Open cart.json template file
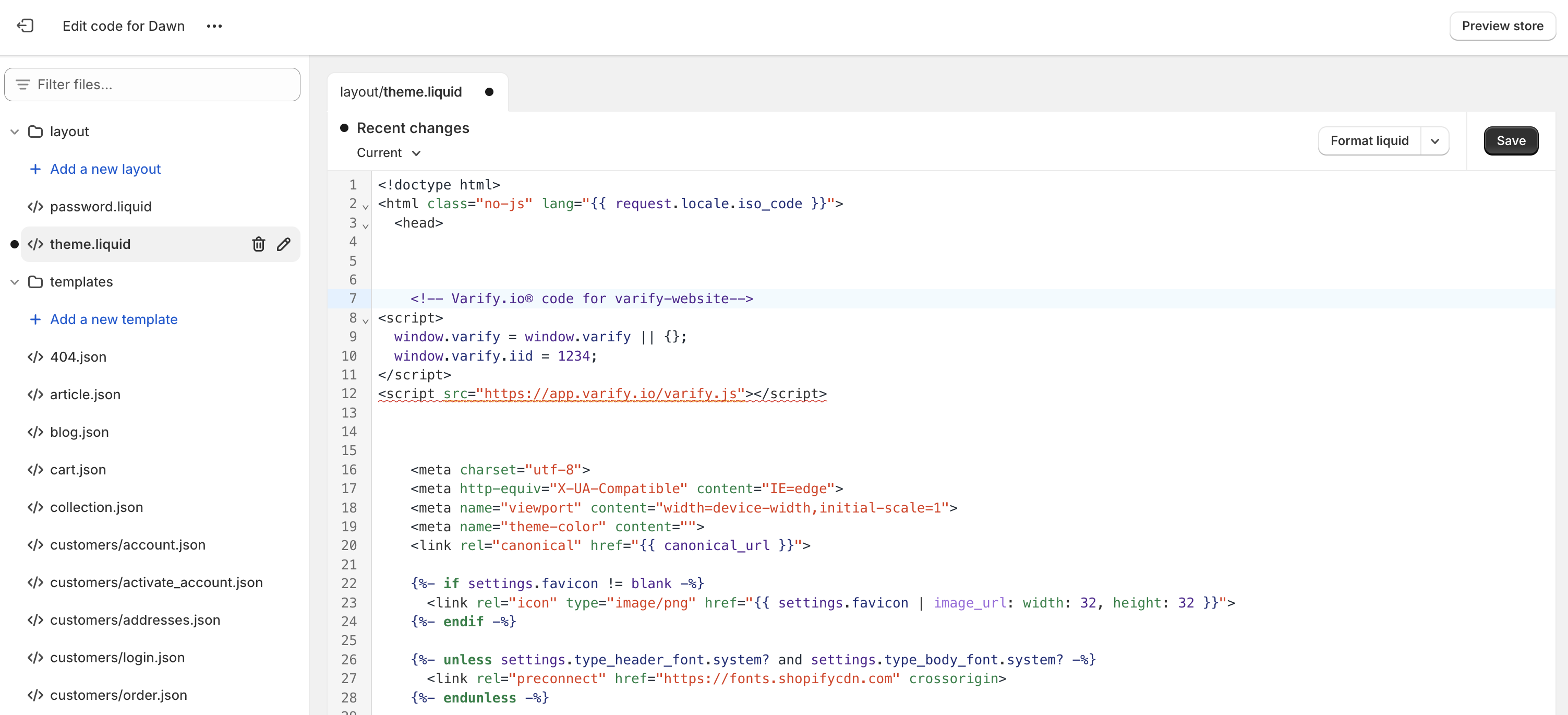This screenshot has height=715, width=1568. [x=78, y=470]
